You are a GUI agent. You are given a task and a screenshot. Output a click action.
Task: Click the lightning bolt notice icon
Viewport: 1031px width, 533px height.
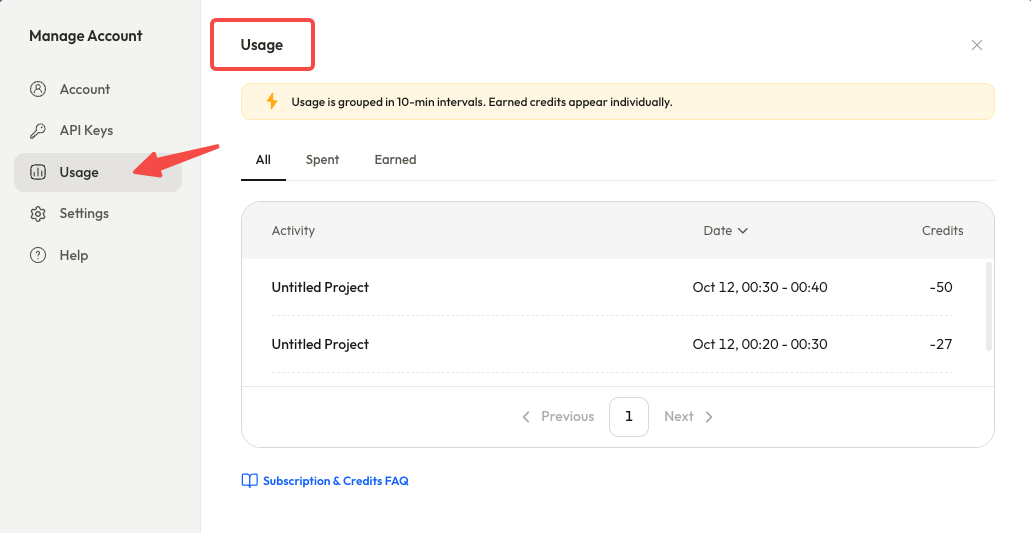(x=272, y=101)
